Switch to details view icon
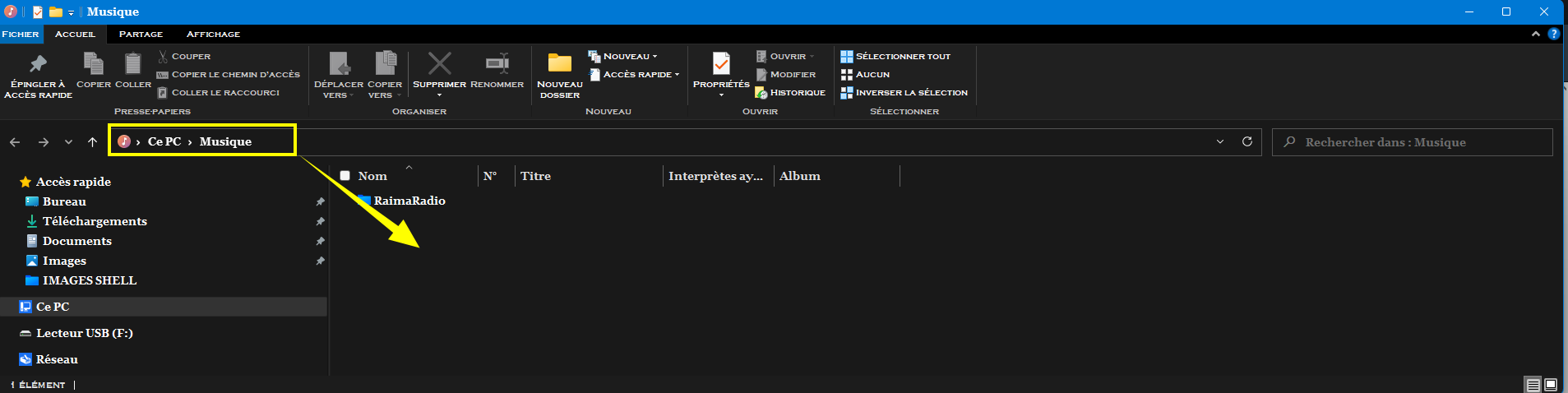The height and width of the screenshot is (393, 1568). 1533,385
